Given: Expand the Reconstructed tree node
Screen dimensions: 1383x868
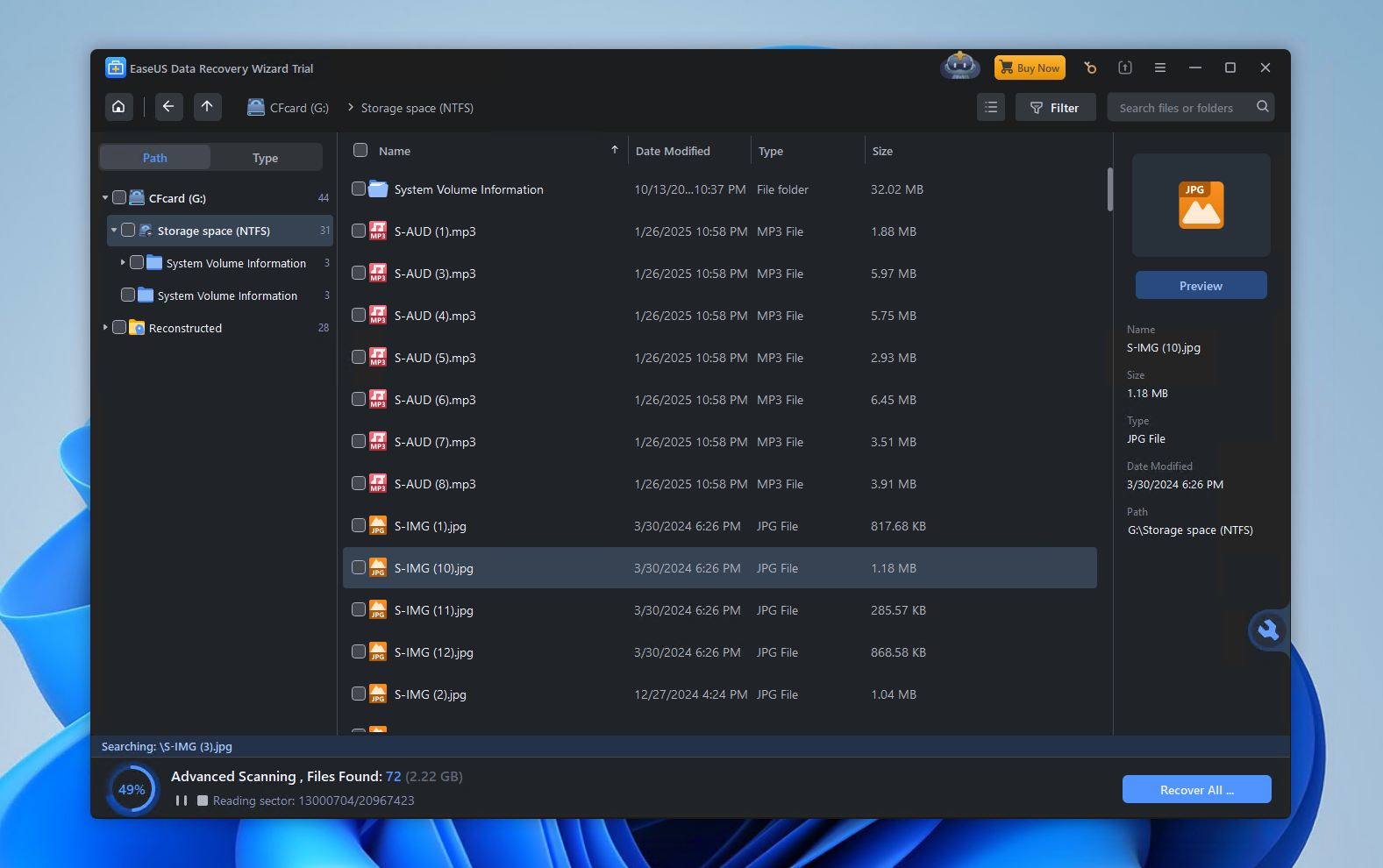Looking at the screenshot, I should pyautogui.click(x=105, y=328).
